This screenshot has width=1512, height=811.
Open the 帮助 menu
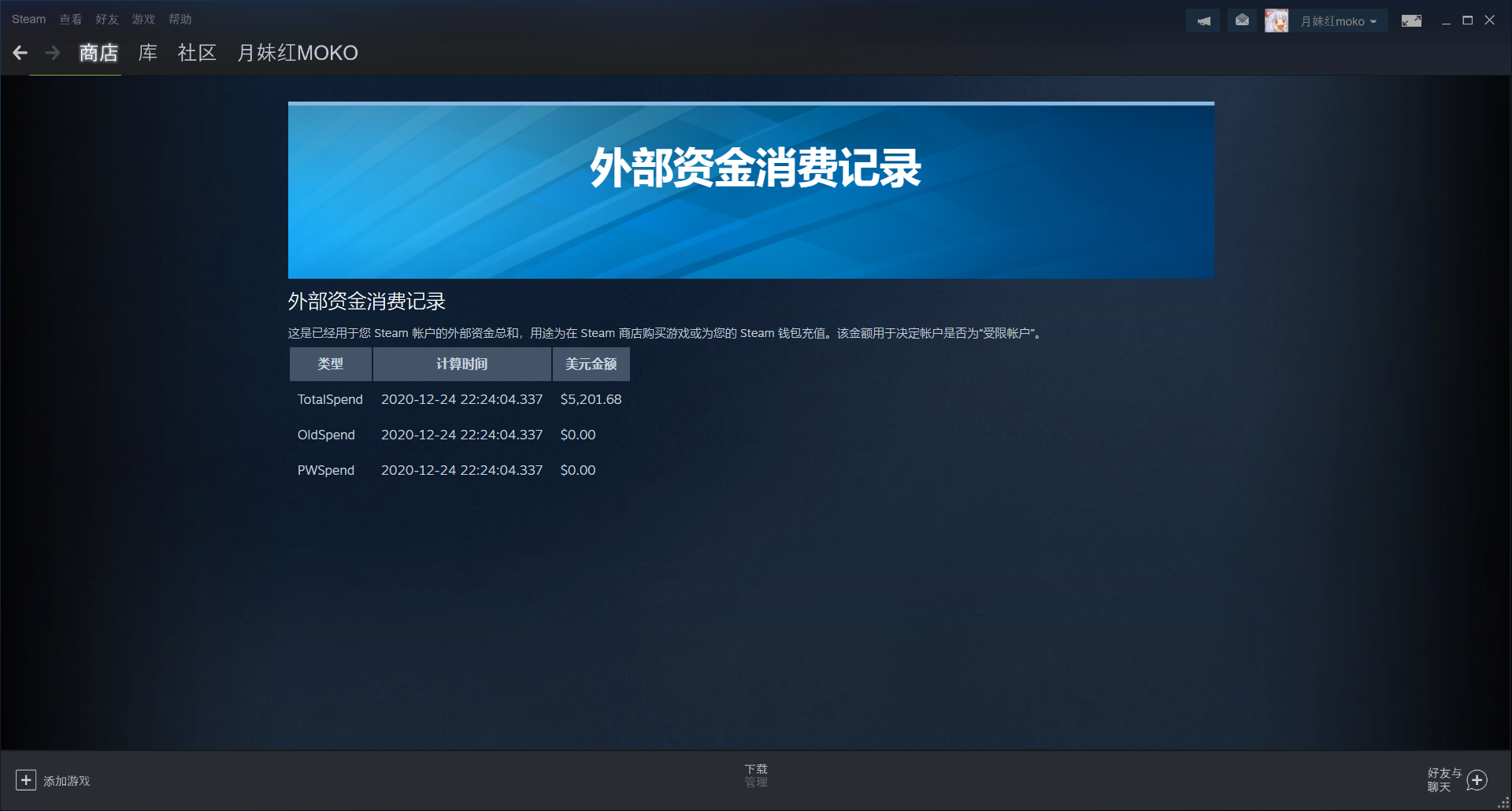[x=180, y=19]
